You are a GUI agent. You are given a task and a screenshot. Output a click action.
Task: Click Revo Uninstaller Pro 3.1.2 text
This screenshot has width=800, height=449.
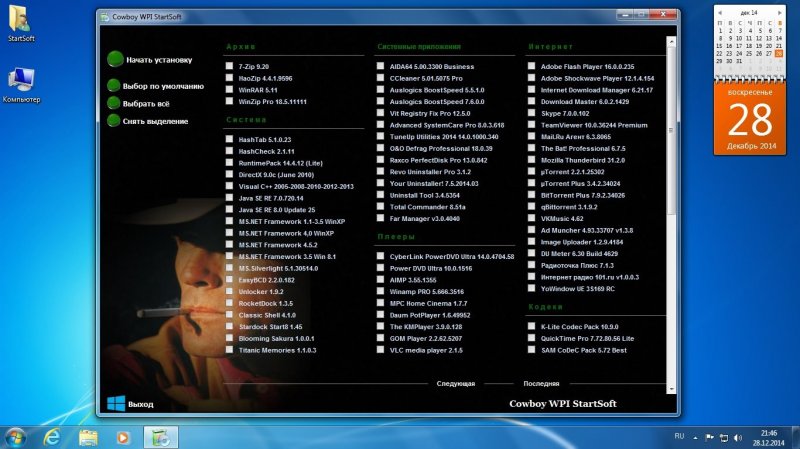pos(430,172)
